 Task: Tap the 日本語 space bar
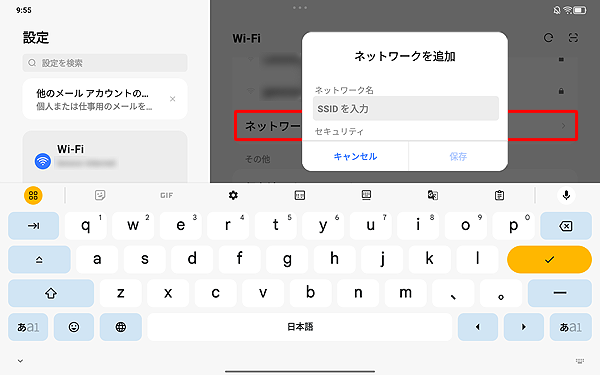tap(300, 327)
